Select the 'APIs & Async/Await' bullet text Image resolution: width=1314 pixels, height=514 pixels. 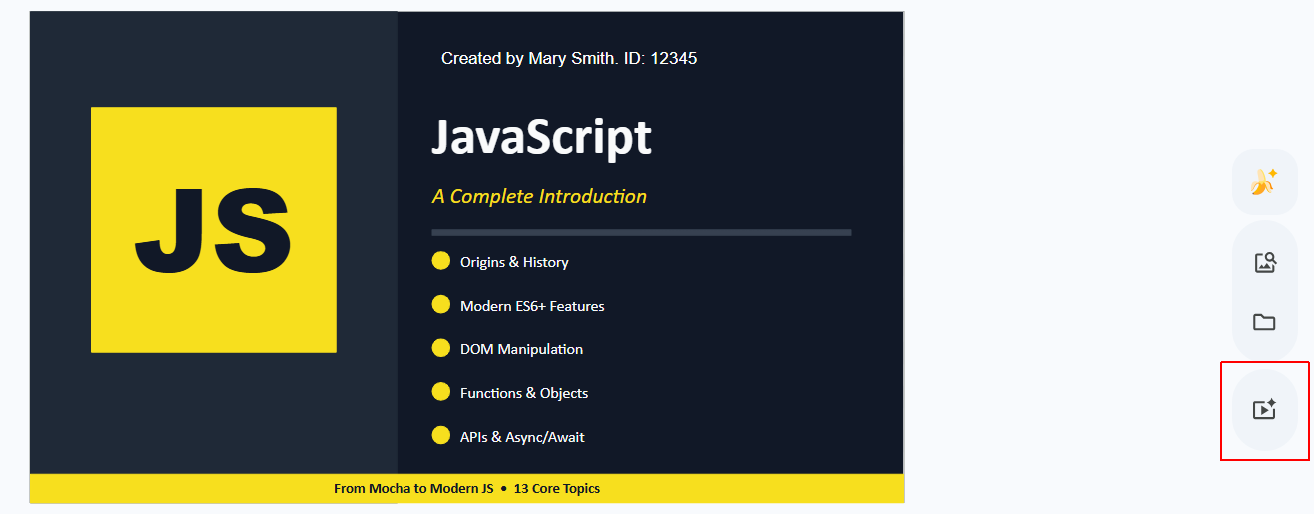click(522, 437)
